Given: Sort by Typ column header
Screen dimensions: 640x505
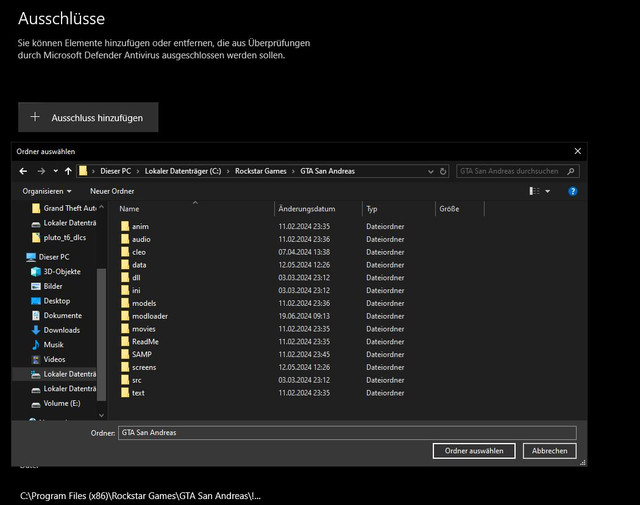Looking at the screenshot, I should (x=371, y=209).
